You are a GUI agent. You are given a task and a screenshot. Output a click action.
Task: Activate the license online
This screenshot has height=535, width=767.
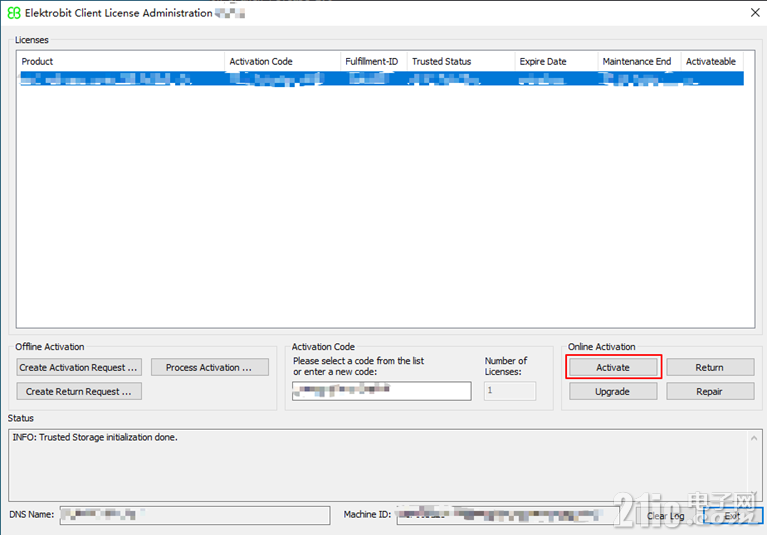click(x=613, y=367)
